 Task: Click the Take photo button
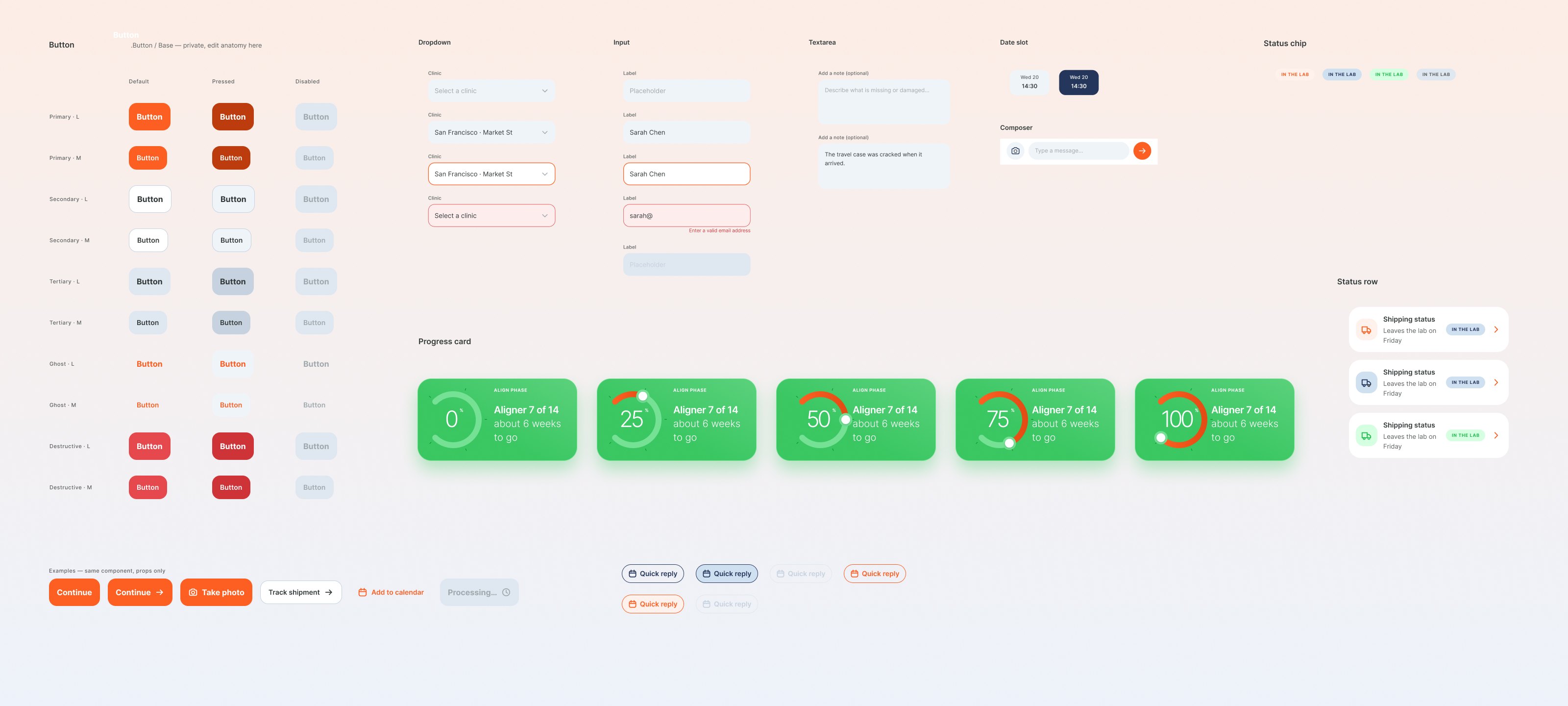coord(216,592)
